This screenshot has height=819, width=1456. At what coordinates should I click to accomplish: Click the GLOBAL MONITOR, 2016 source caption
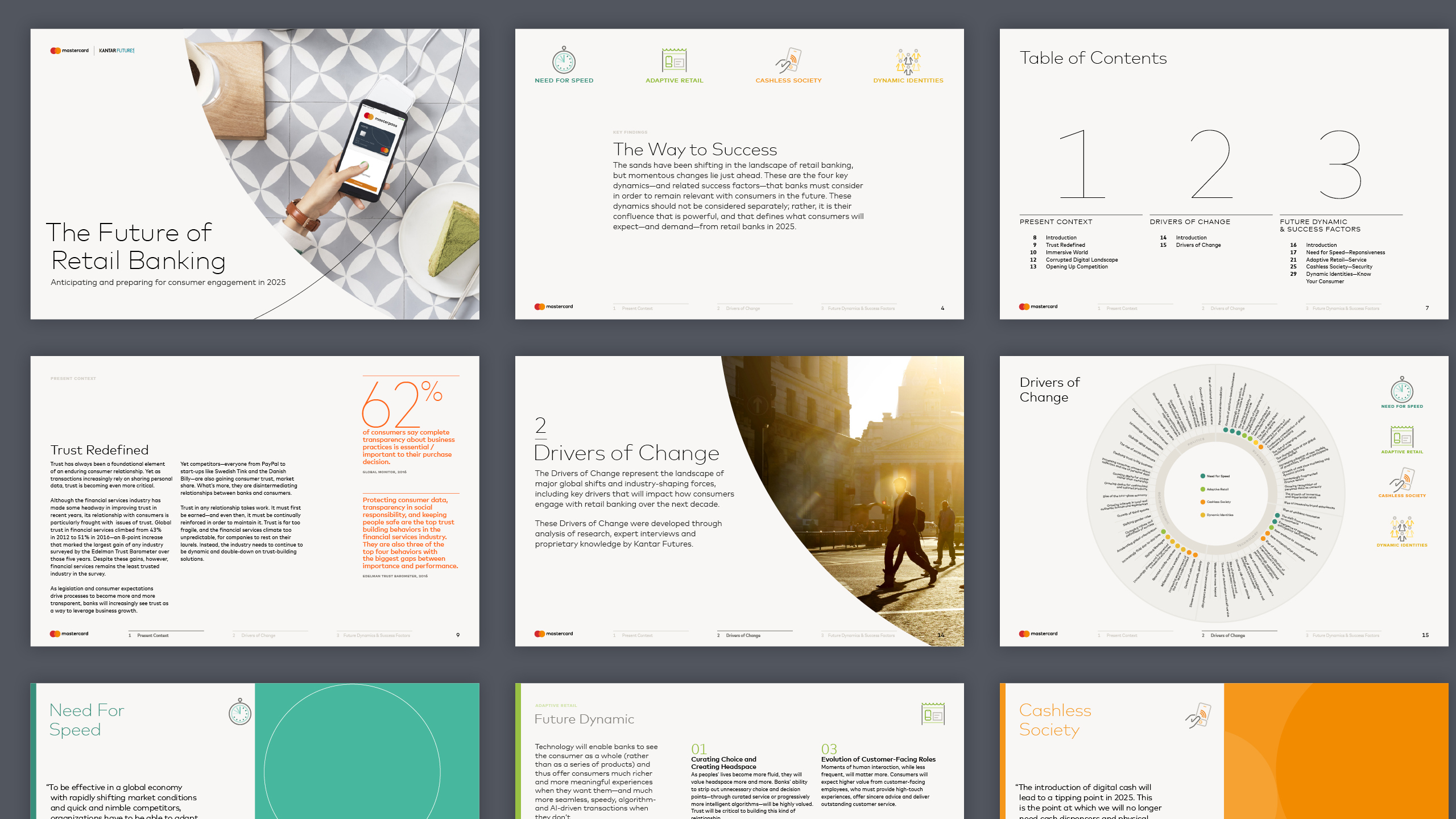point(384,472)
